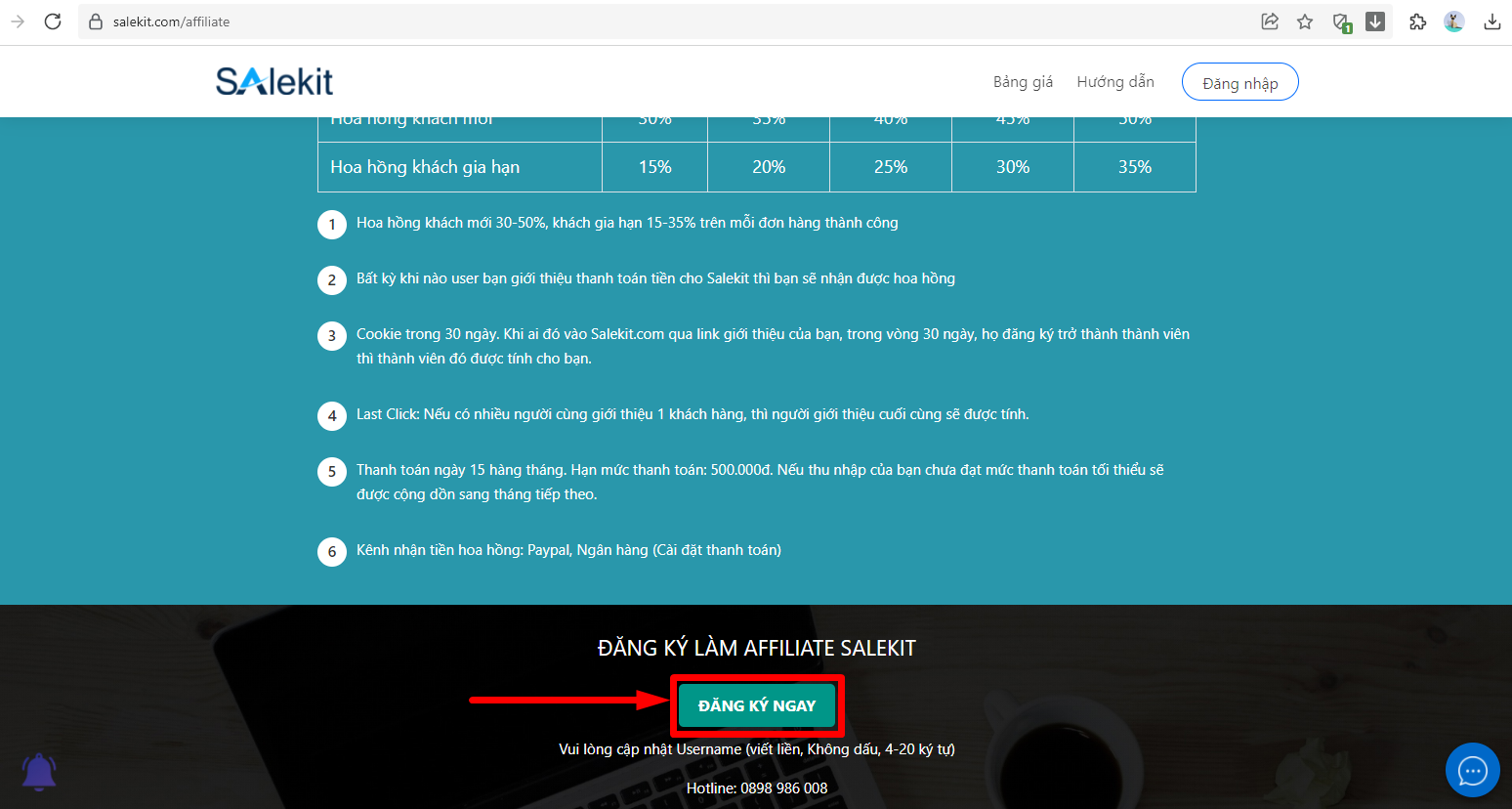Screen dimensions: 1512x809
Task: Click the 35% cell in gia hạn row
Action: (1135, 167)
